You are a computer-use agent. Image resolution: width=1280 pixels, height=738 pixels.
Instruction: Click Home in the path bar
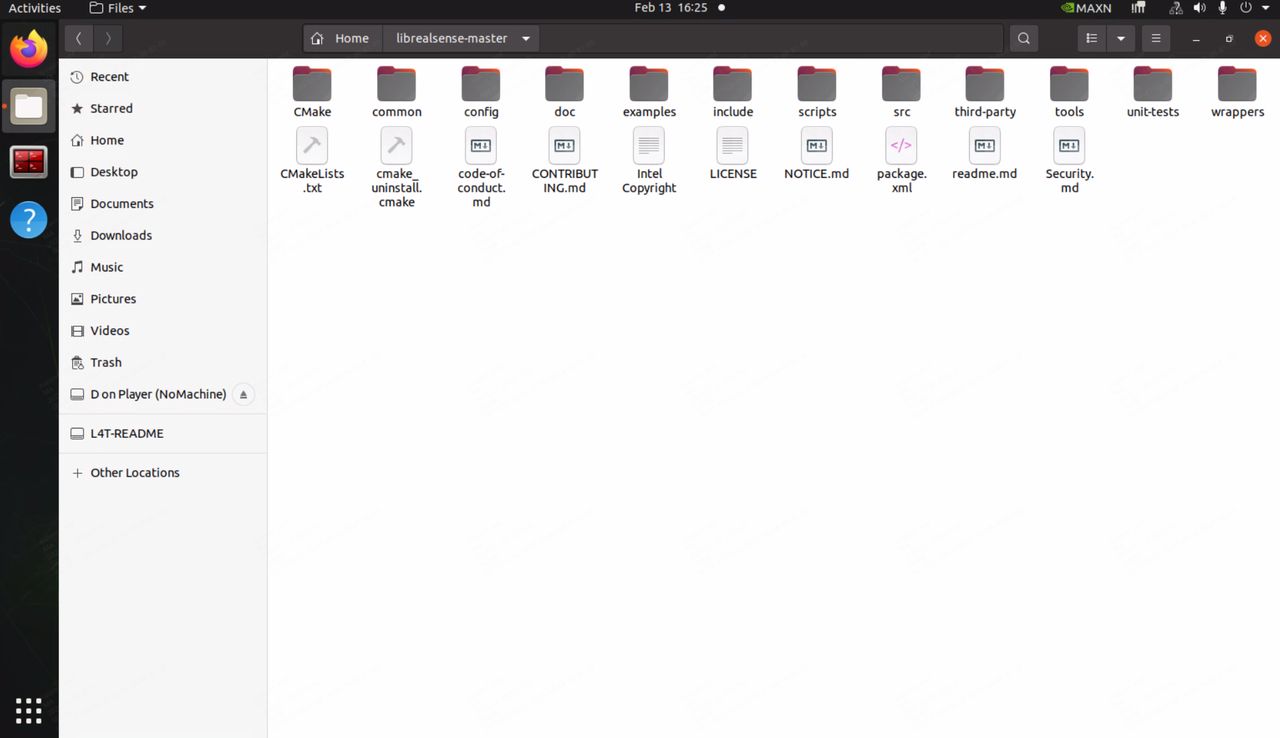click(x=341, y=38)
